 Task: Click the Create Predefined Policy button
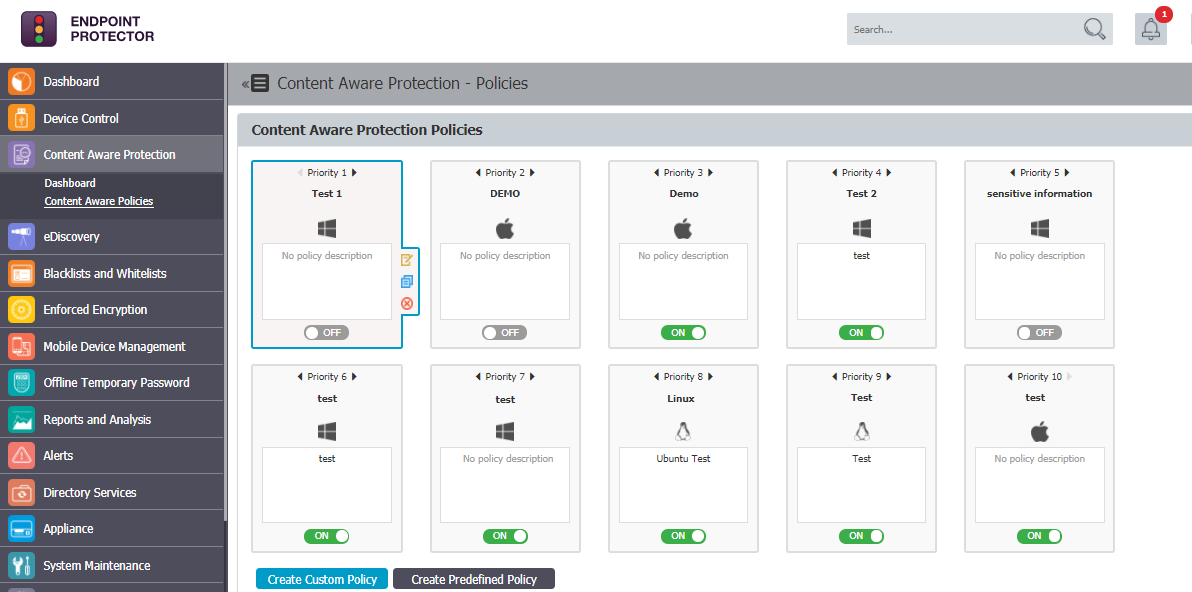pos(473,579)
